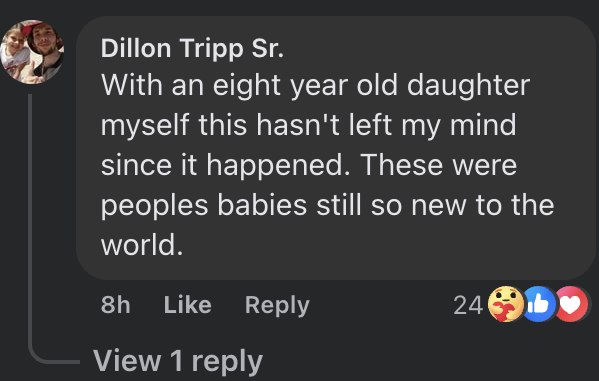Expand View 1 reply
Image resolution: width=599 pixels, height=381 pixels.
(178, 360)
